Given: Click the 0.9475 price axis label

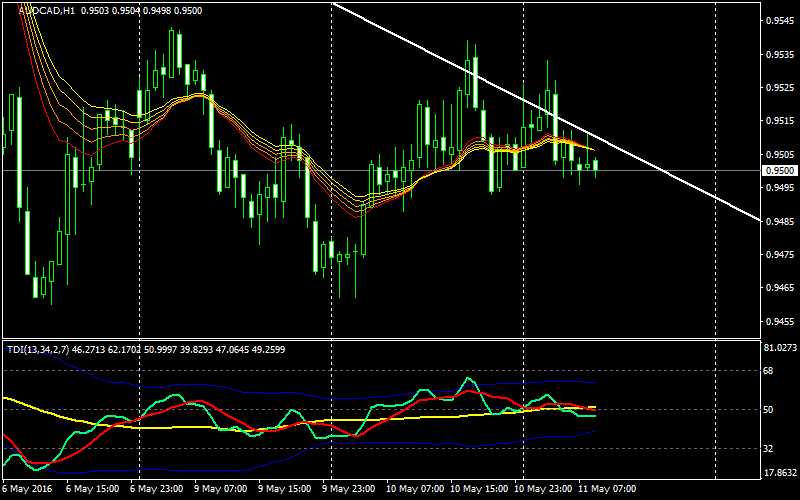Looking at the screenshot, I should (x=776, y=255).
